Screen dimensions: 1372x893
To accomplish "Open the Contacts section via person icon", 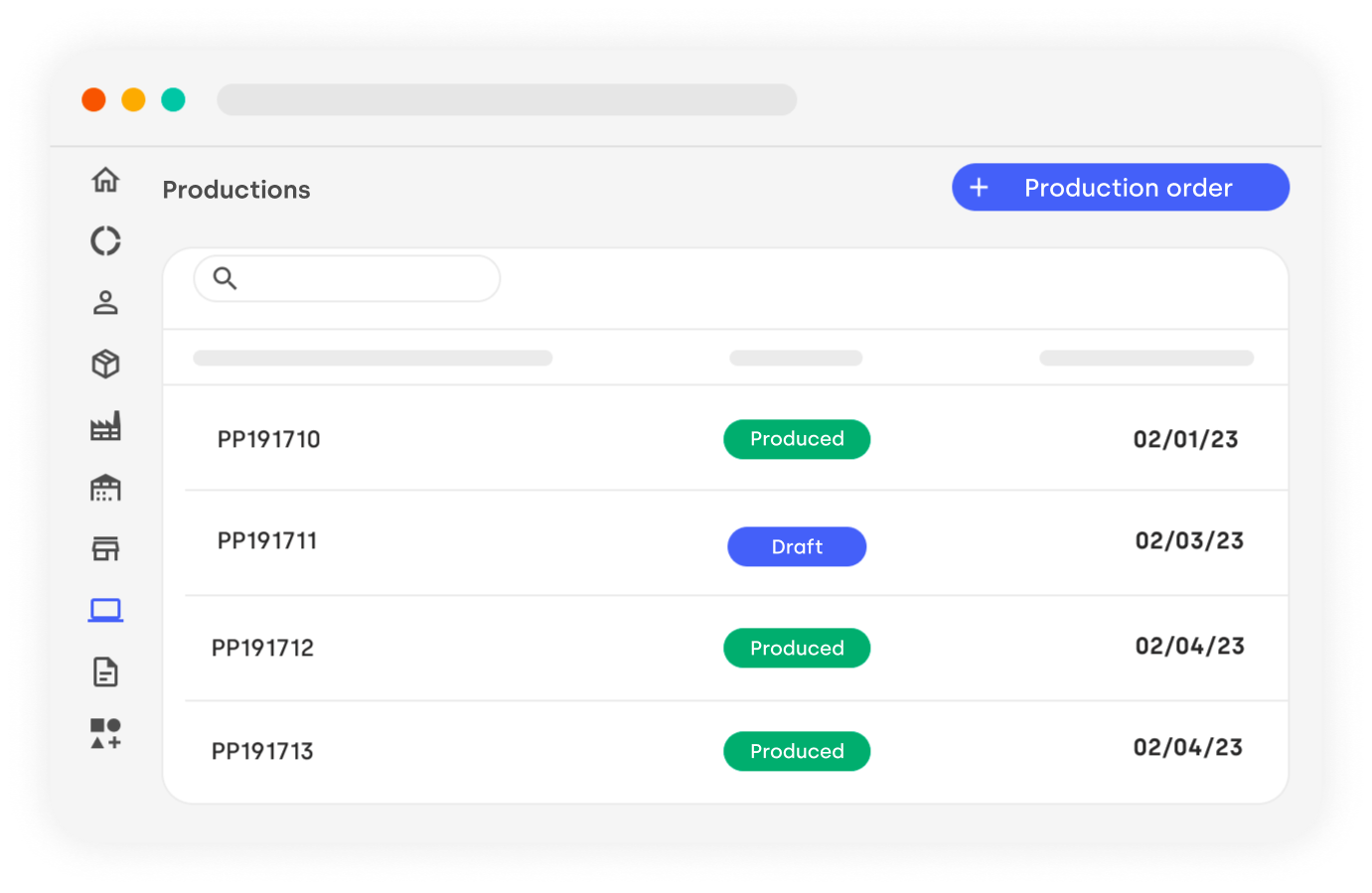I will [106, 303].
